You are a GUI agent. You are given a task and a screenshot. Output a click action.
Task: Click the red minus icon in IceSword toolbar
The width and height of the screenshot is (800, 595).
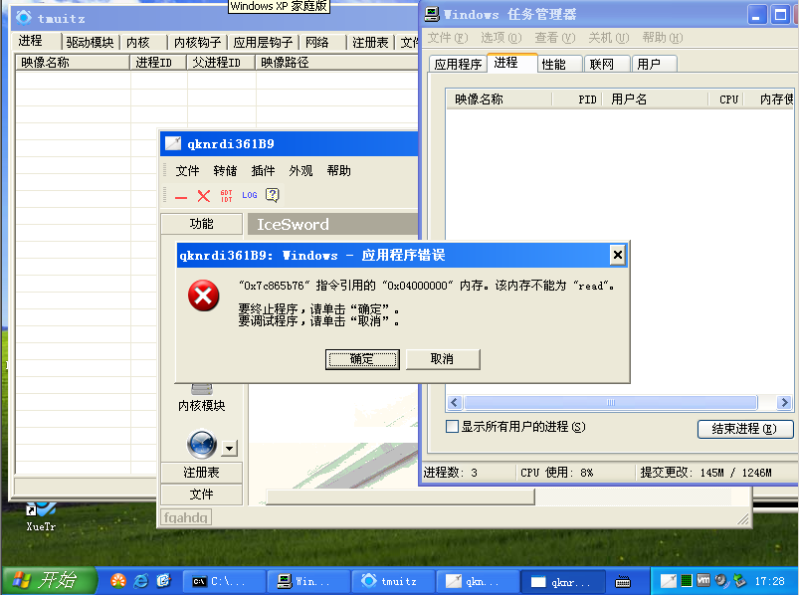coord(181,196)
